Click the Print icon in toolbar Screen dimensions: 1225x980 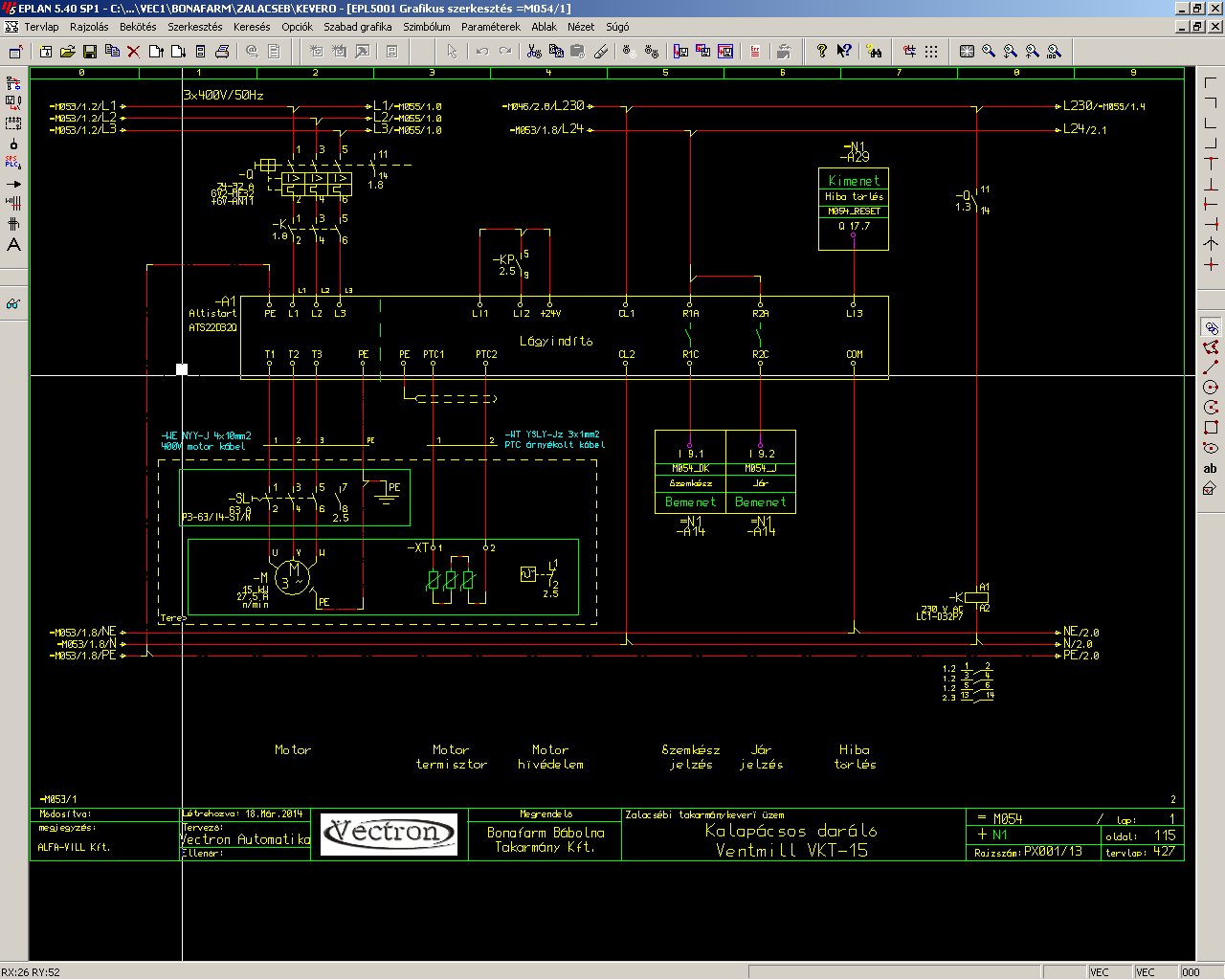pyautogui.click(x=222, y=52)
